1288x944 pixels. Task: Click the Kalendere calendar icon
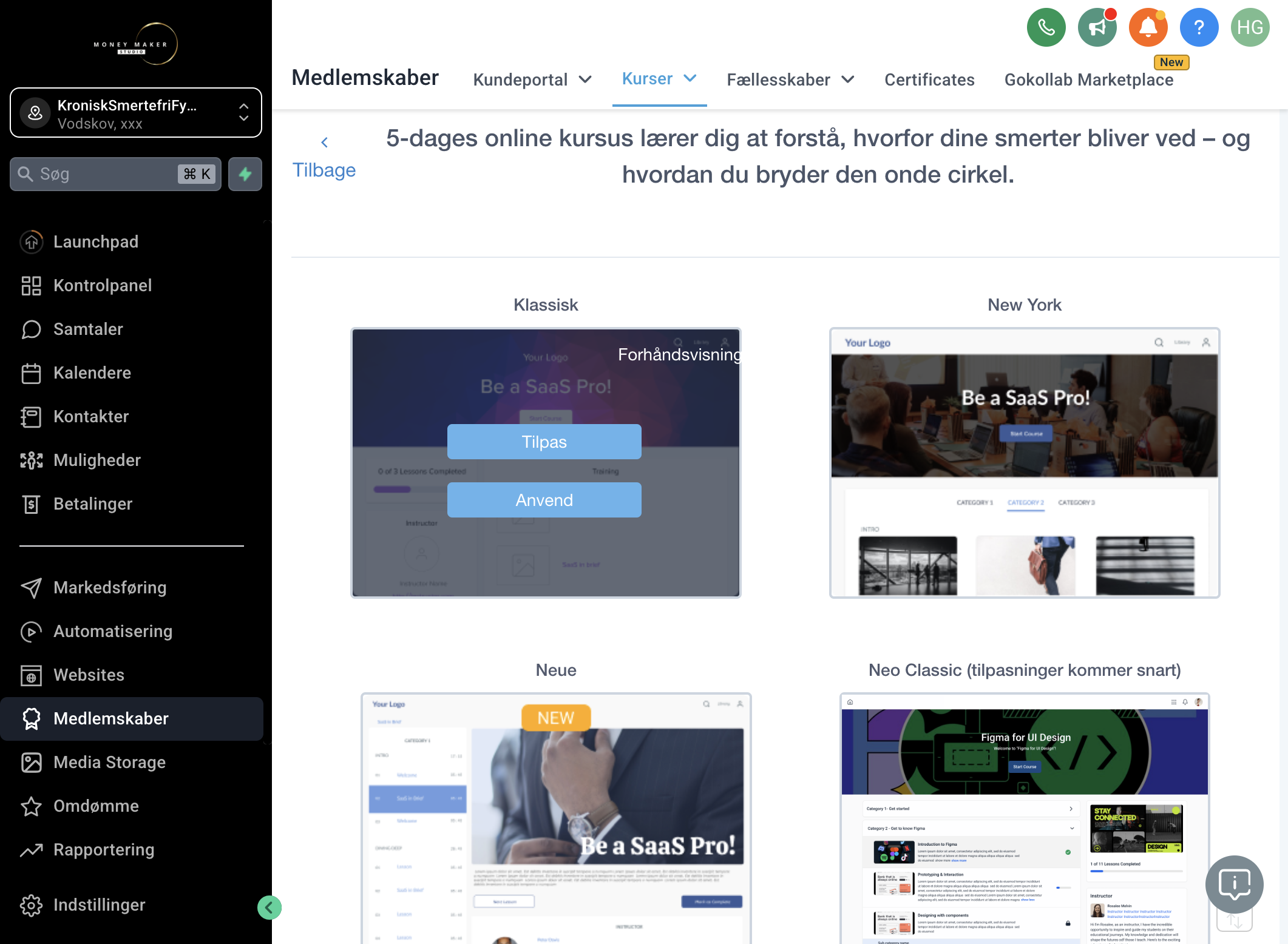pyautogui.click(x=31, y=373)
